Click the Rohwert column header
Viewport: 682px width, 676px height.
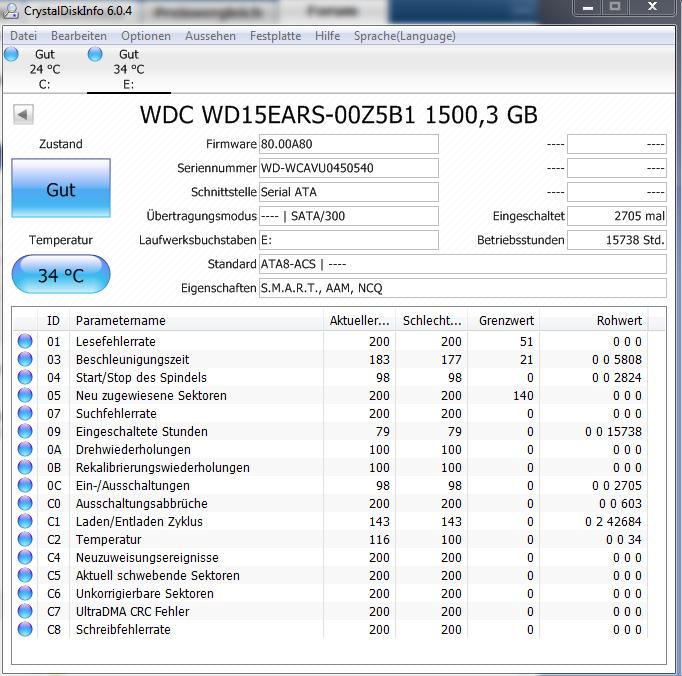[x=594, y=321]
